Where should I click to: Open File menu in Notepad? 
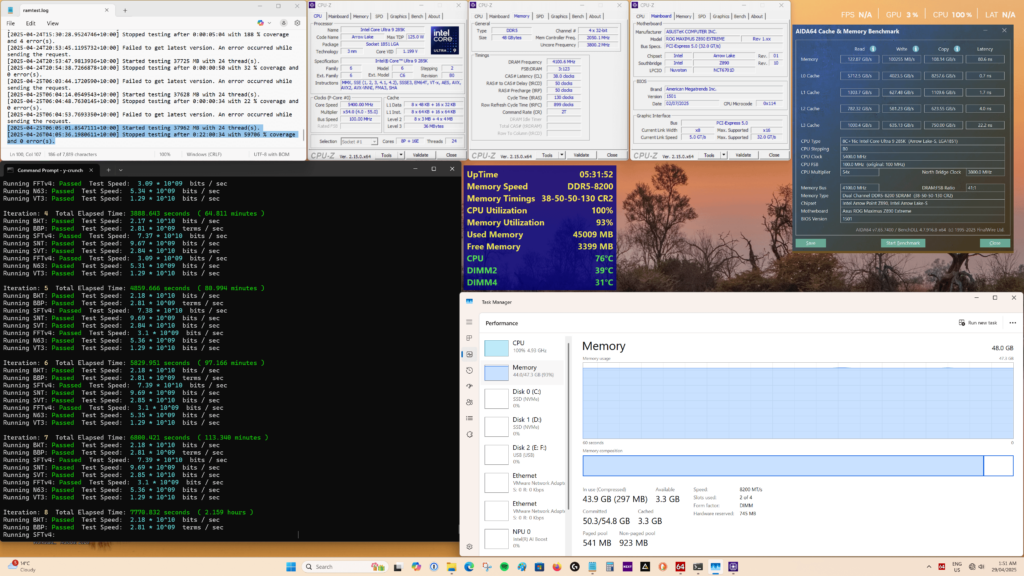tap(10, 23)
